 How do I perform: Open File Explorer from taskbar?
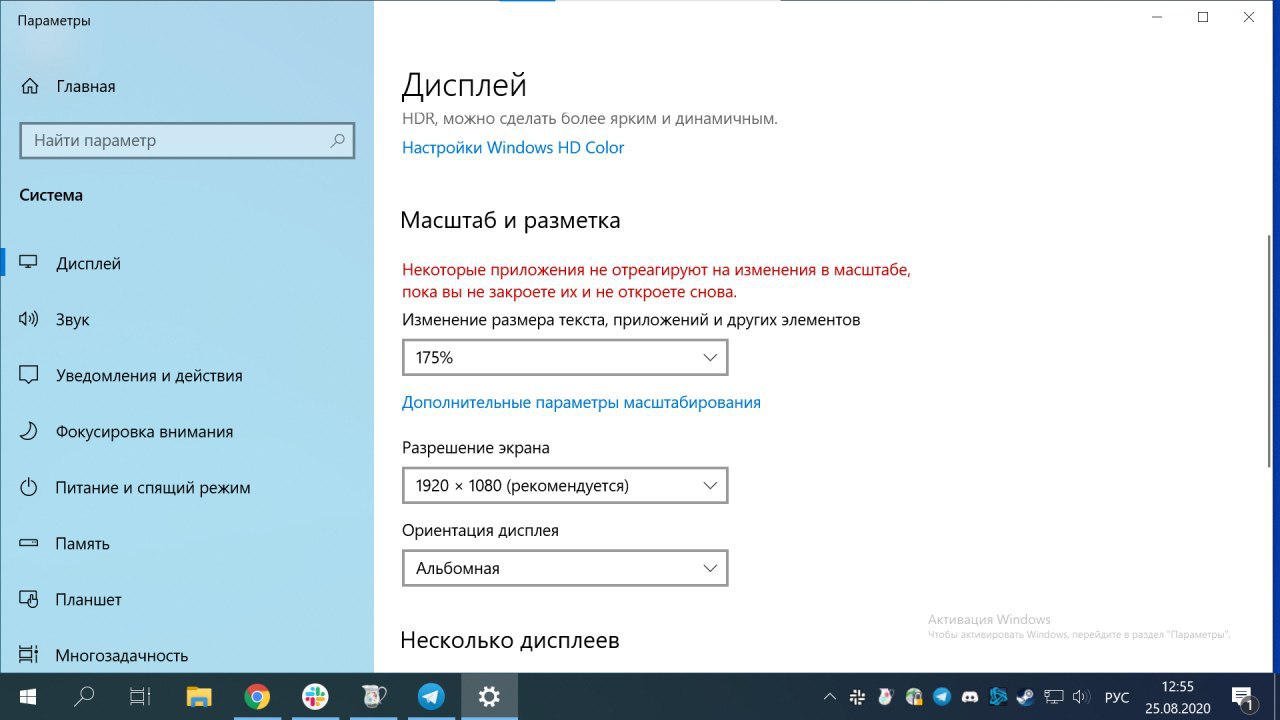pos(199,697)
